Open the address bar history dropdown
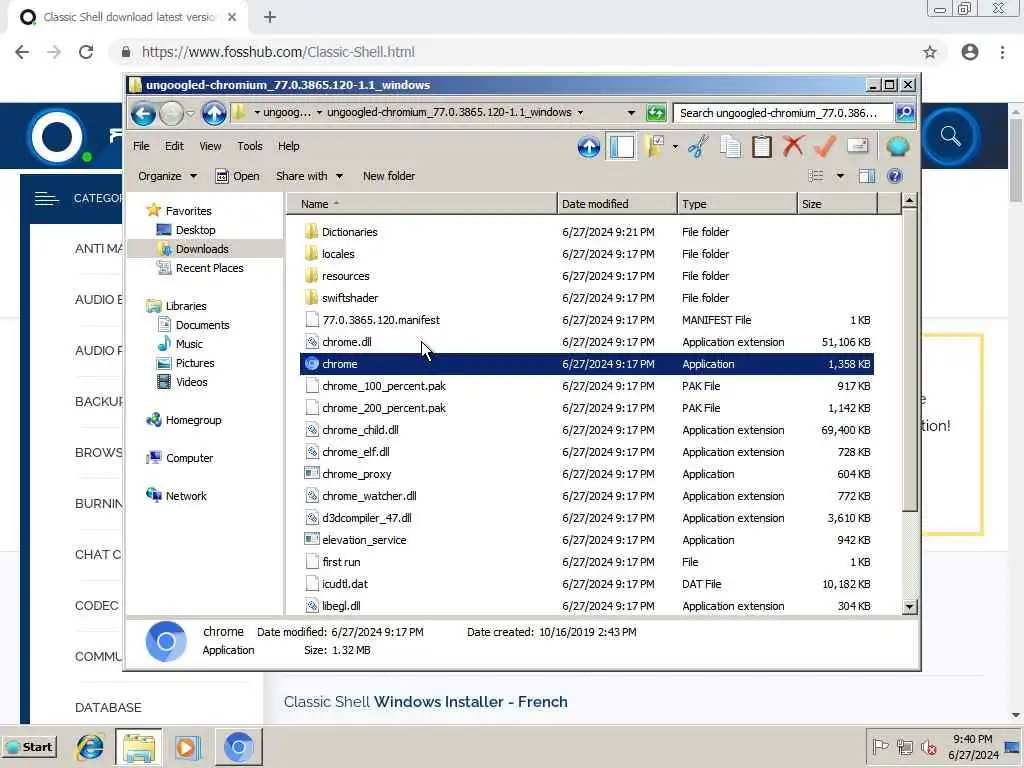Screen dimensions: 1024x768 point(631,113)
